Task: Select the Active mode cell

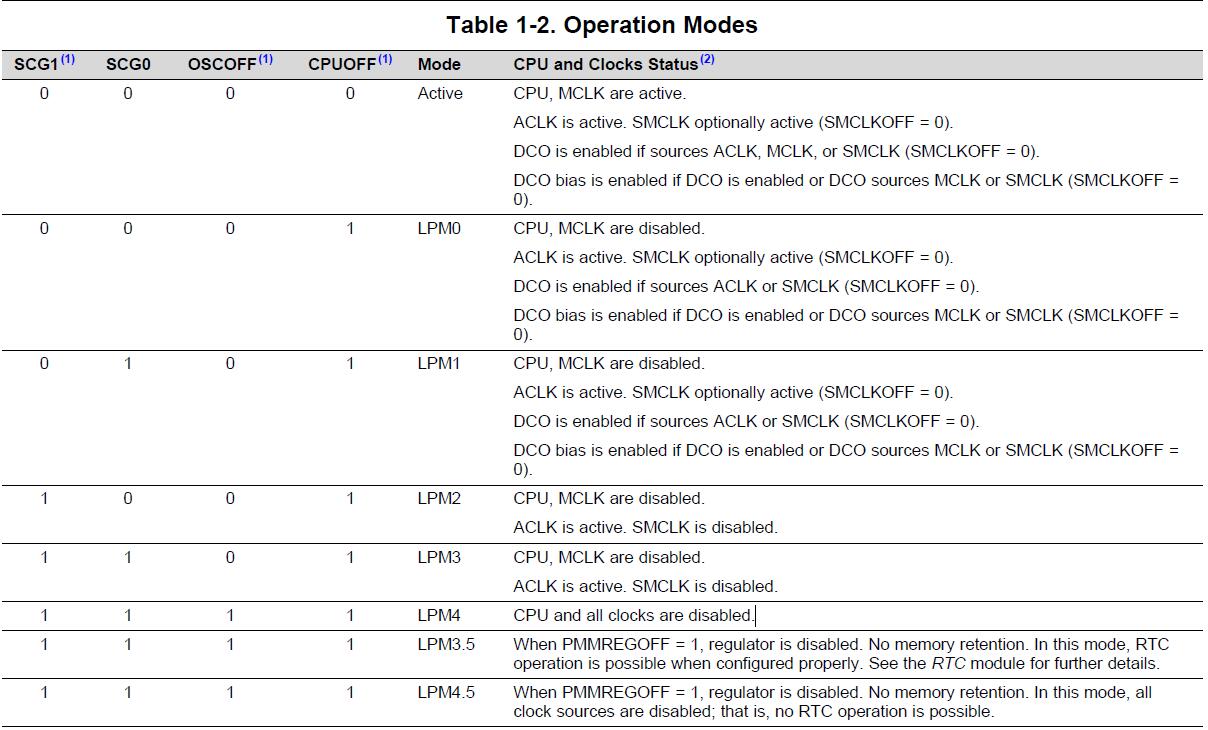Action: point(440,93)
